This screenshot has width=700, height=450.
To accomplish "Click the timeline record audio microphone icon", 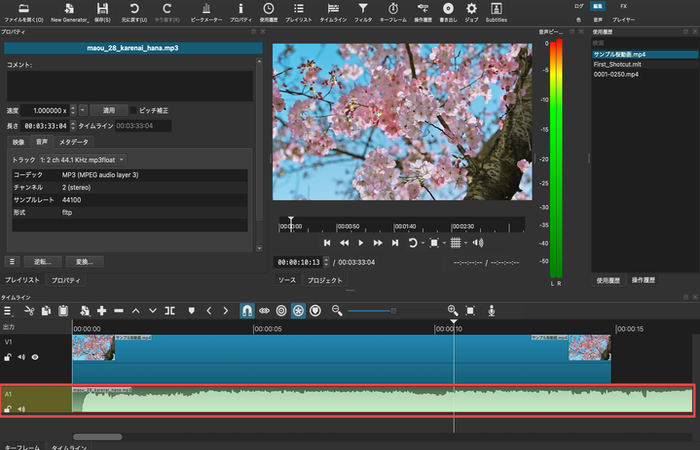I will (x=492, y=311).
